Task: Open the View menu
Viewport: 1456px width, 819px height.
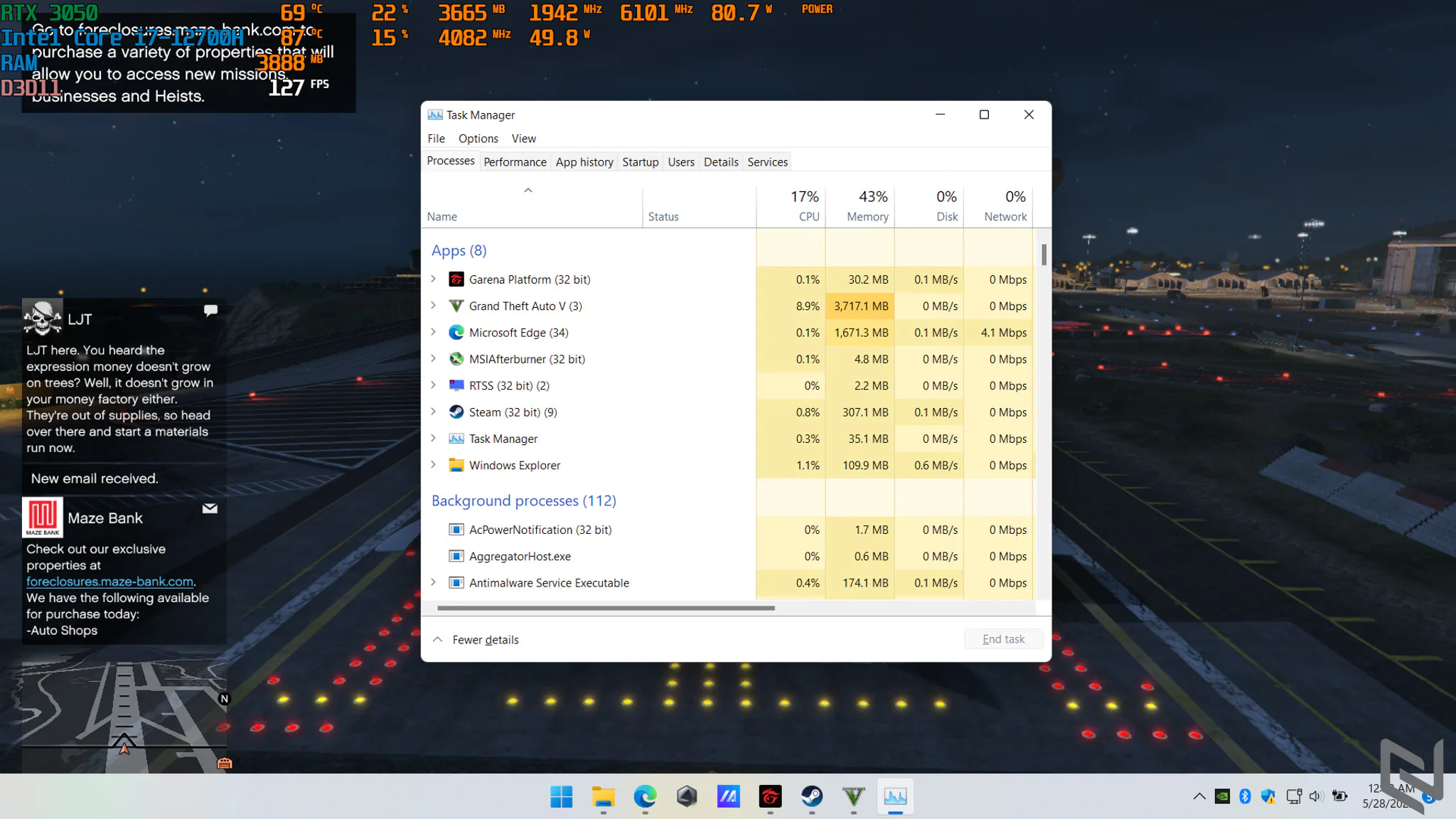Action: pyautogui.click(x=523, y=139)
